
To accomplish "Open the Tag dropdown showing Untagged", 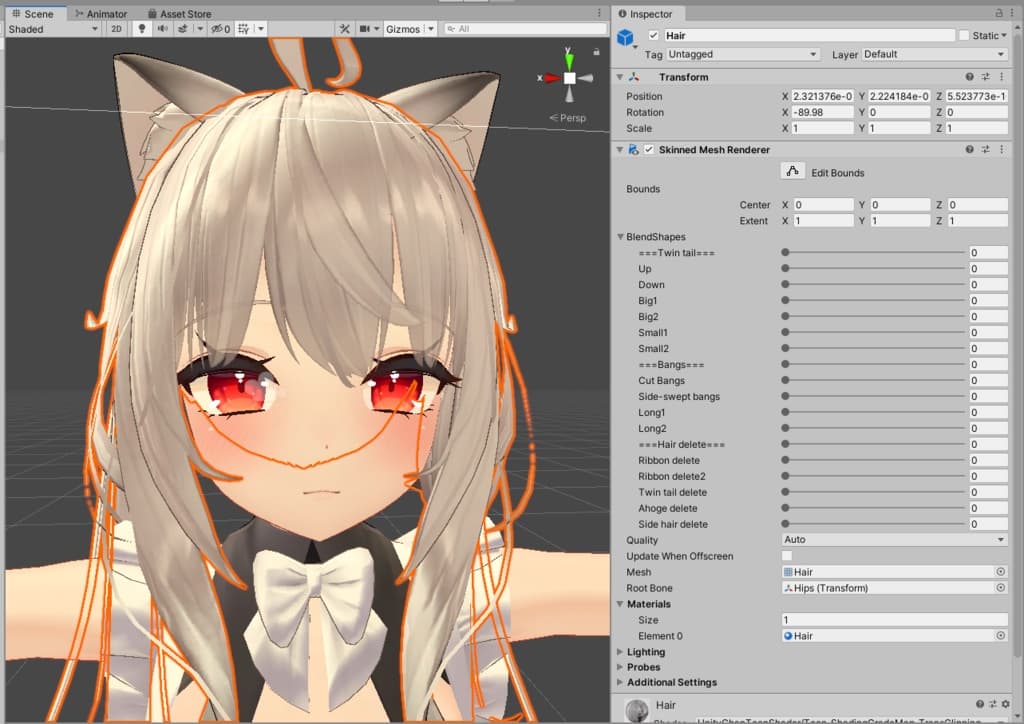I will pyautogui.click(x=742, y=54).
